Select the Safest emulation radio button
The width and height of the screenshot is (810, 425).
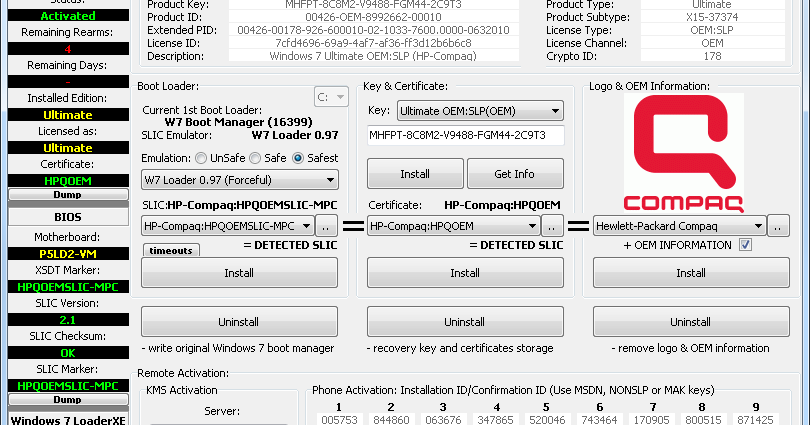coord(298,158)
